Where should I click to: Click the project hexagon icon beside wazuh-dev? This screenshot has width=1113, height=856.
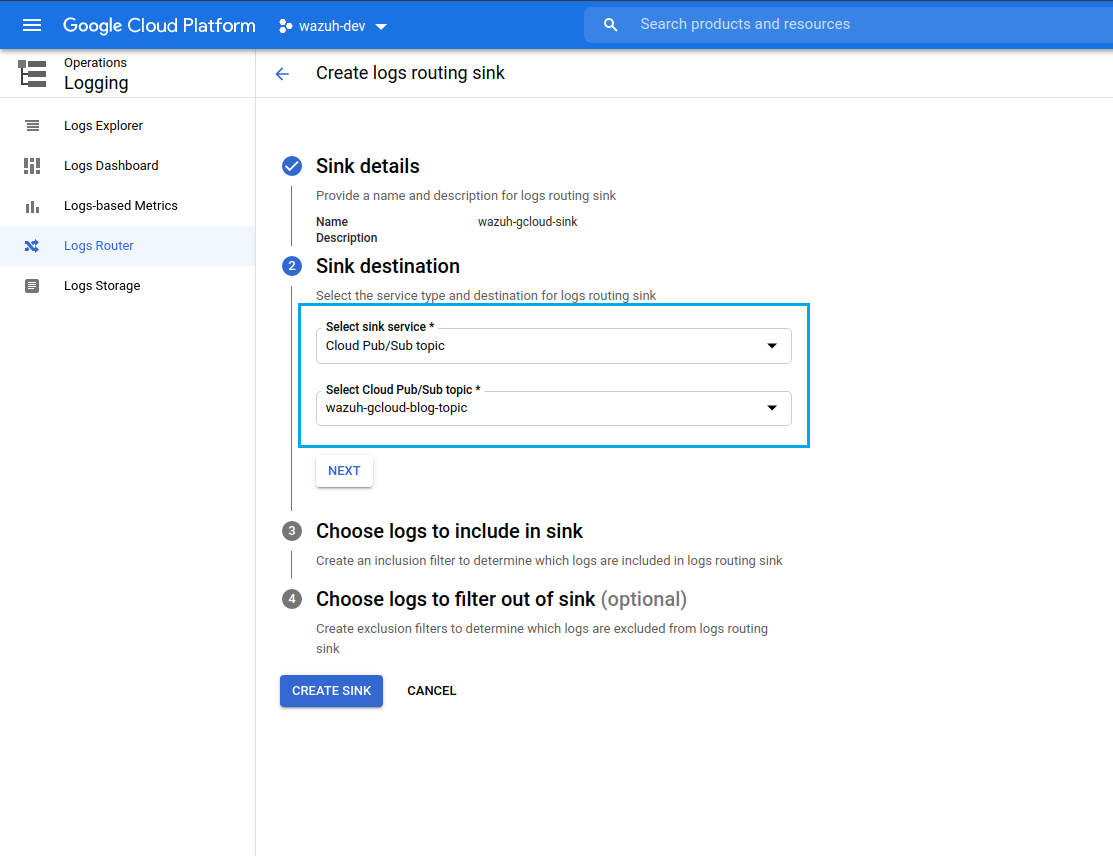[x=285, y=26]
